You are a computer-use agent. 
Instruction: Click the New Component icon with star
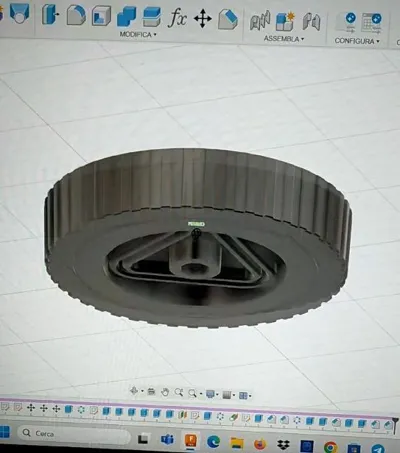click(285, 21)
